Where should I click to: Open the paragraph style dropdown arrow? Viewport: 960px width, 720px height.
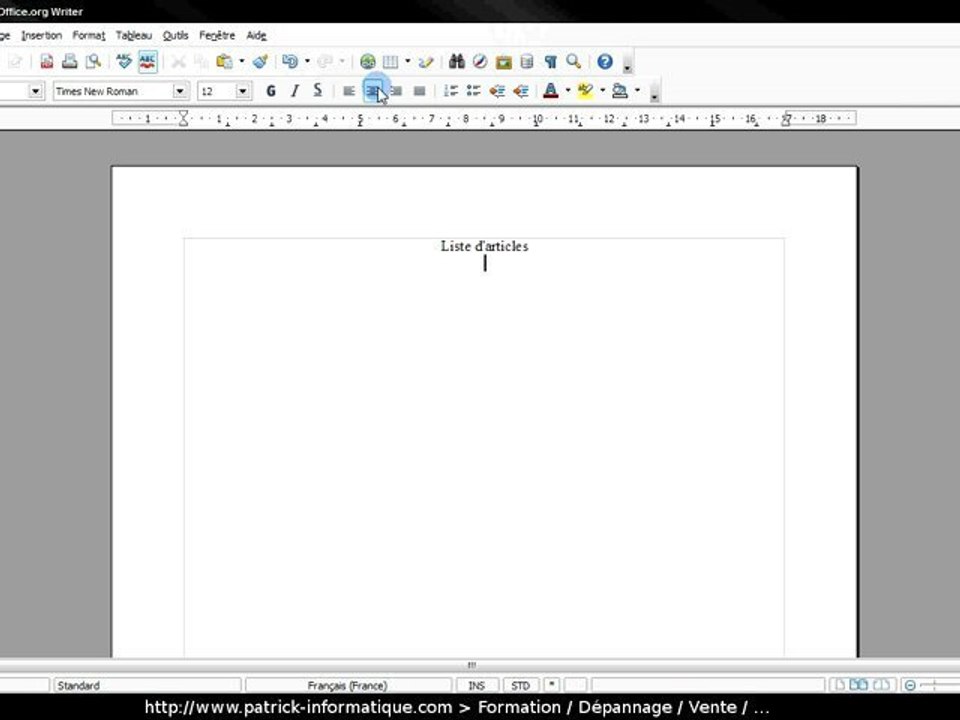(36, 91)
